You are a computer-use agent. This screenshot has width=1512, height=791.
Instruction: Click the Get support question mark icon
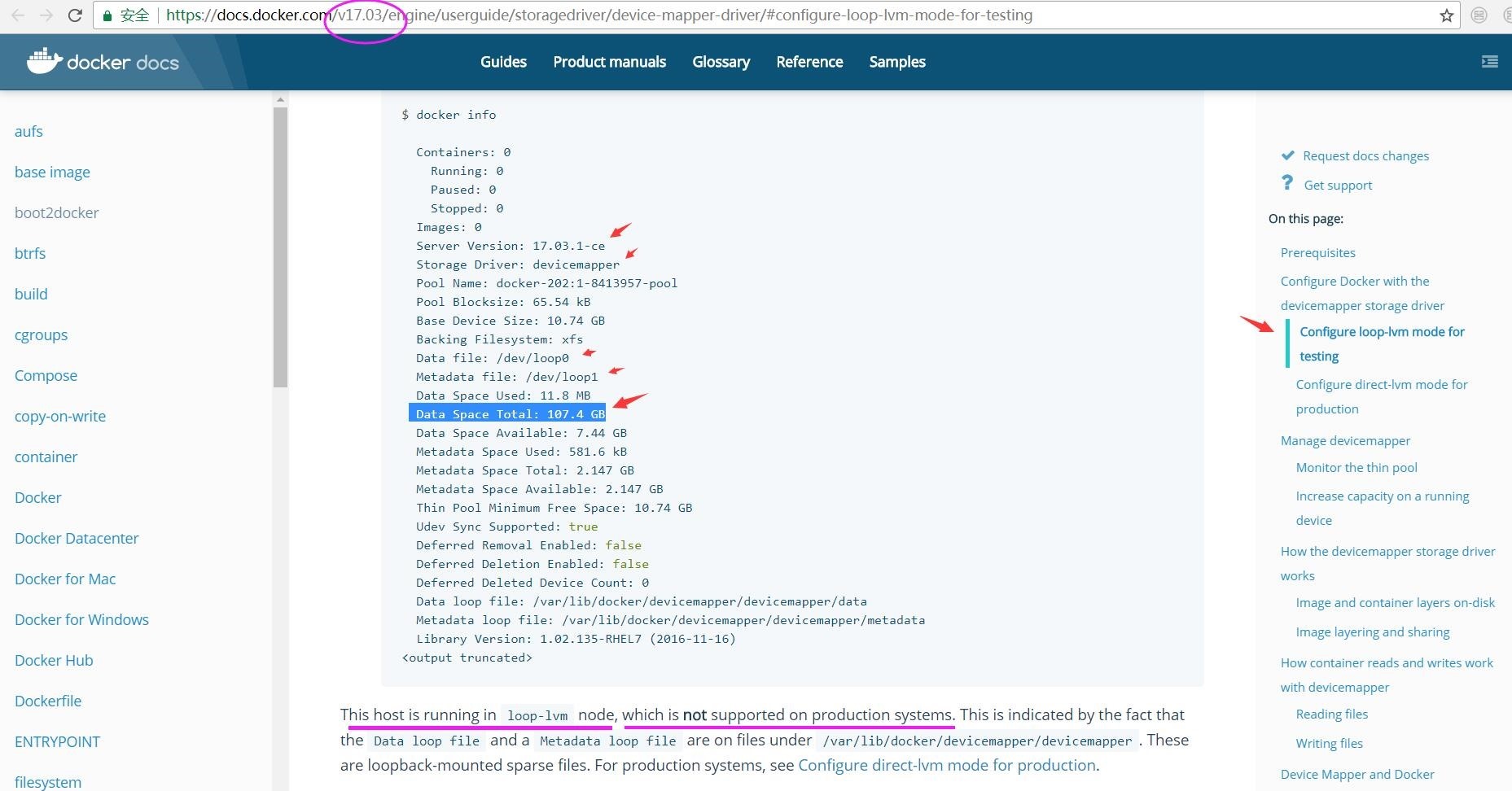tap(1286, 183)
